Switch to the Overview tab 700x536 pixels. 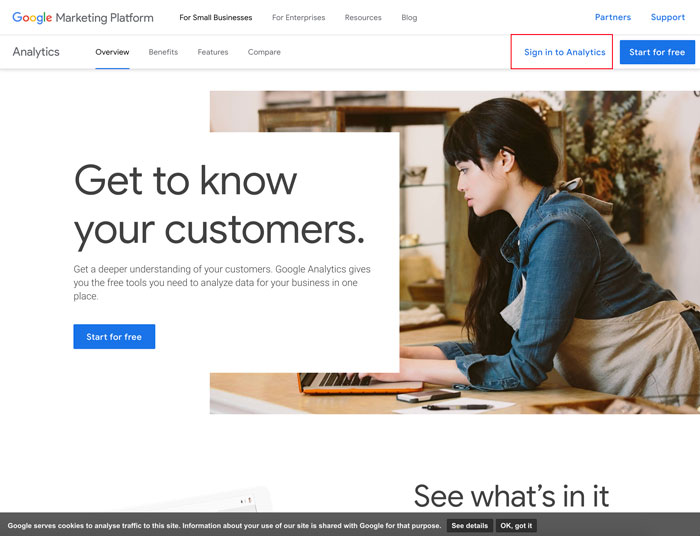112,52
